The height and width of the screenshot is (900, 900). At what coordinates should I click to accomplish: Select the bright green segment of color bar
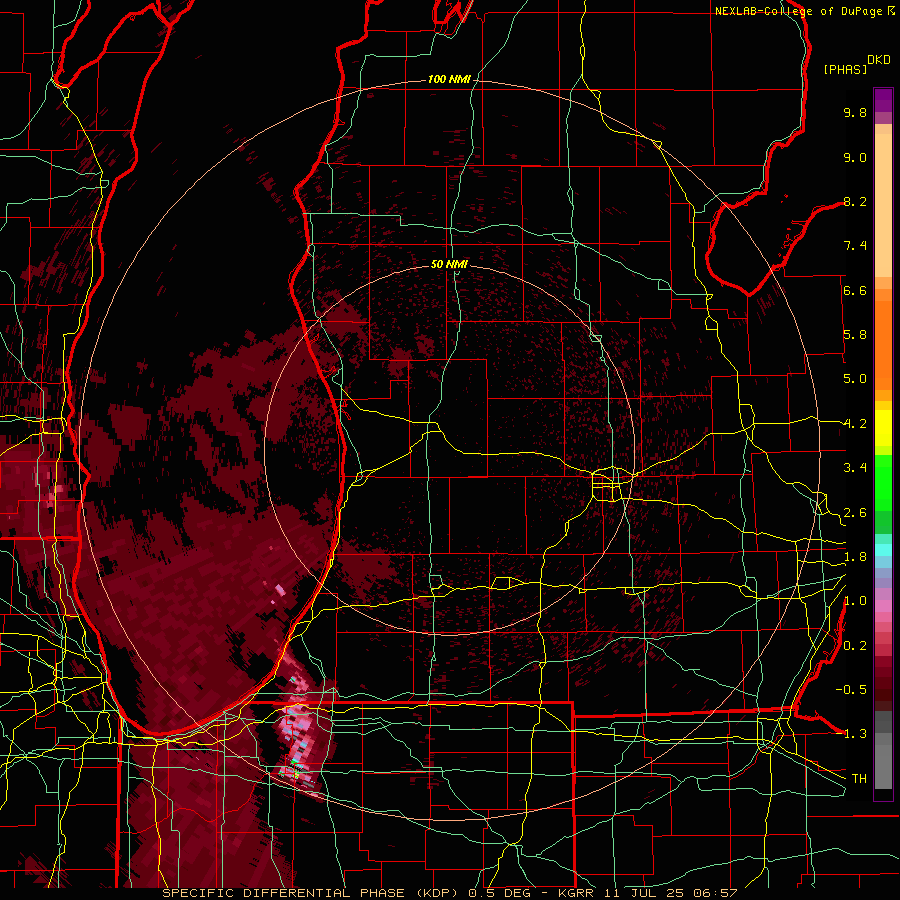coord(883,481)
